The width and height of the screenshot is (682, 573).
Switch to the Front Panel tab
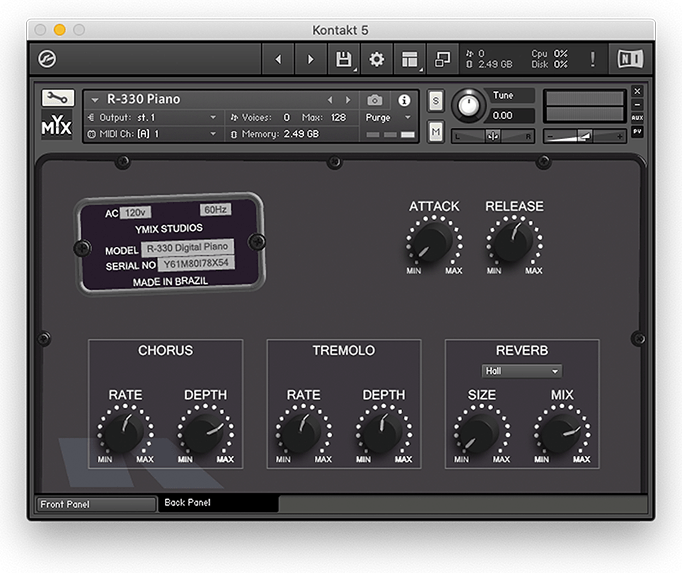[96, 504]
